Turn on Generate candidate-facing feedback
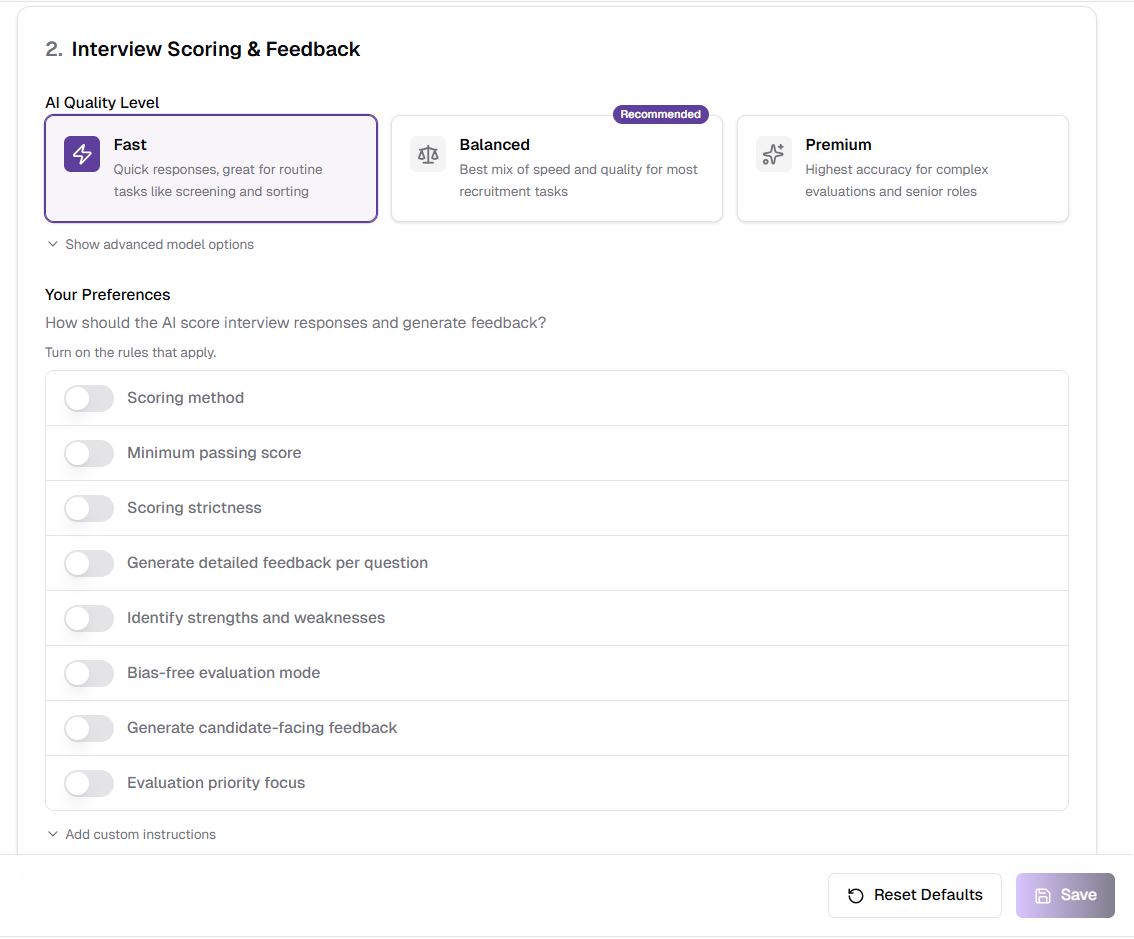 click(x=90, y=729)
